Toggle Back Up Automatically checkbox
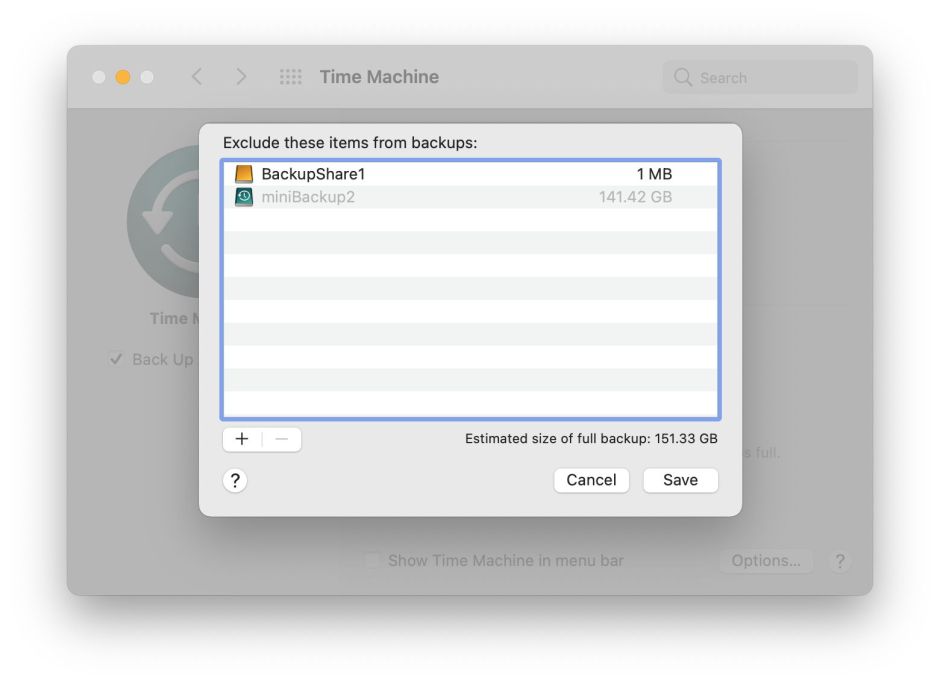The height and width of the screenshot is (684, 940). pyautogui.click(x=116, y=359)
